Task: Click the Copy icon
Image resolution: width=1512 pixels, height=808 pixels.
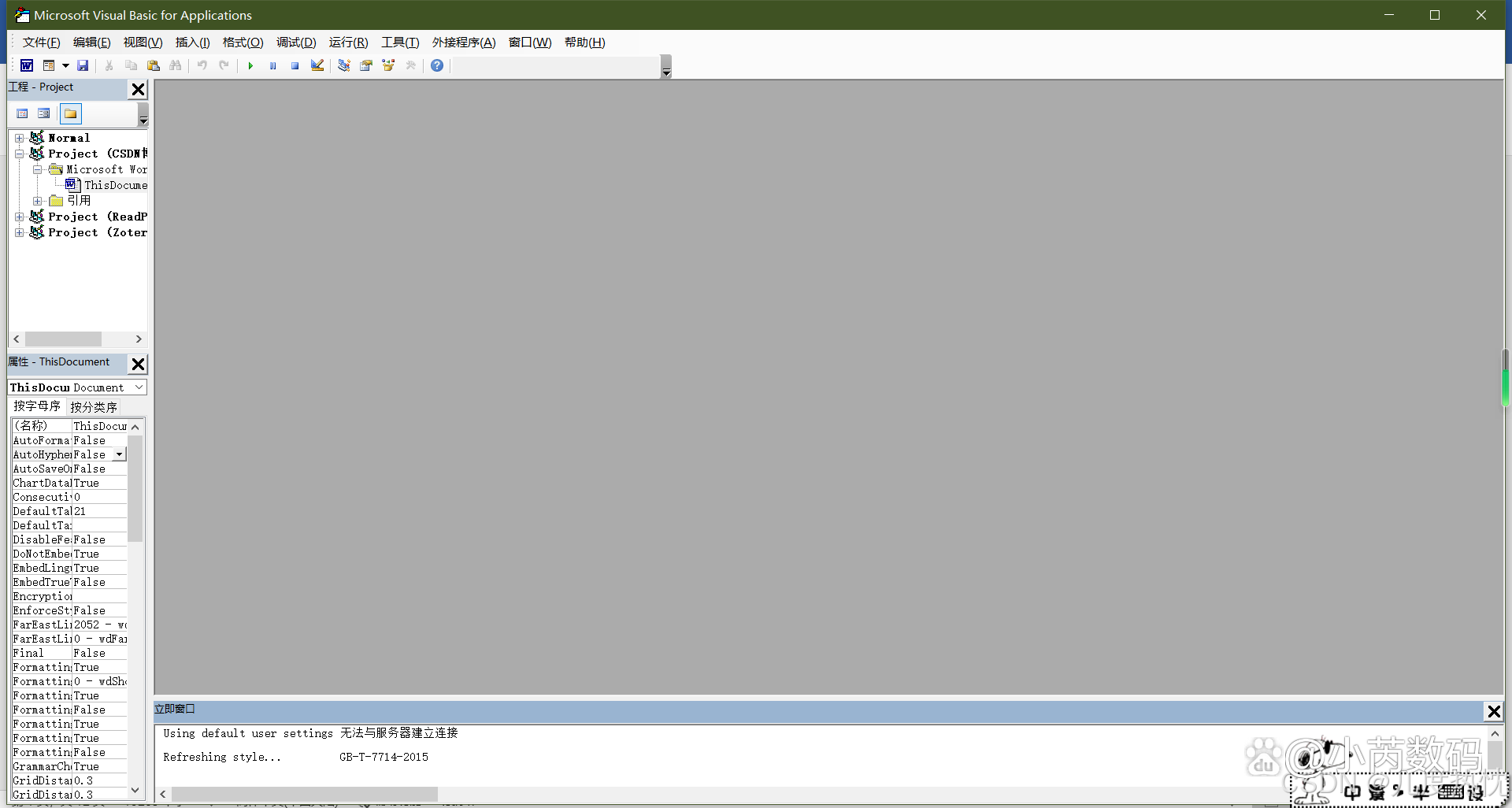Action: [x=132, y=65]
